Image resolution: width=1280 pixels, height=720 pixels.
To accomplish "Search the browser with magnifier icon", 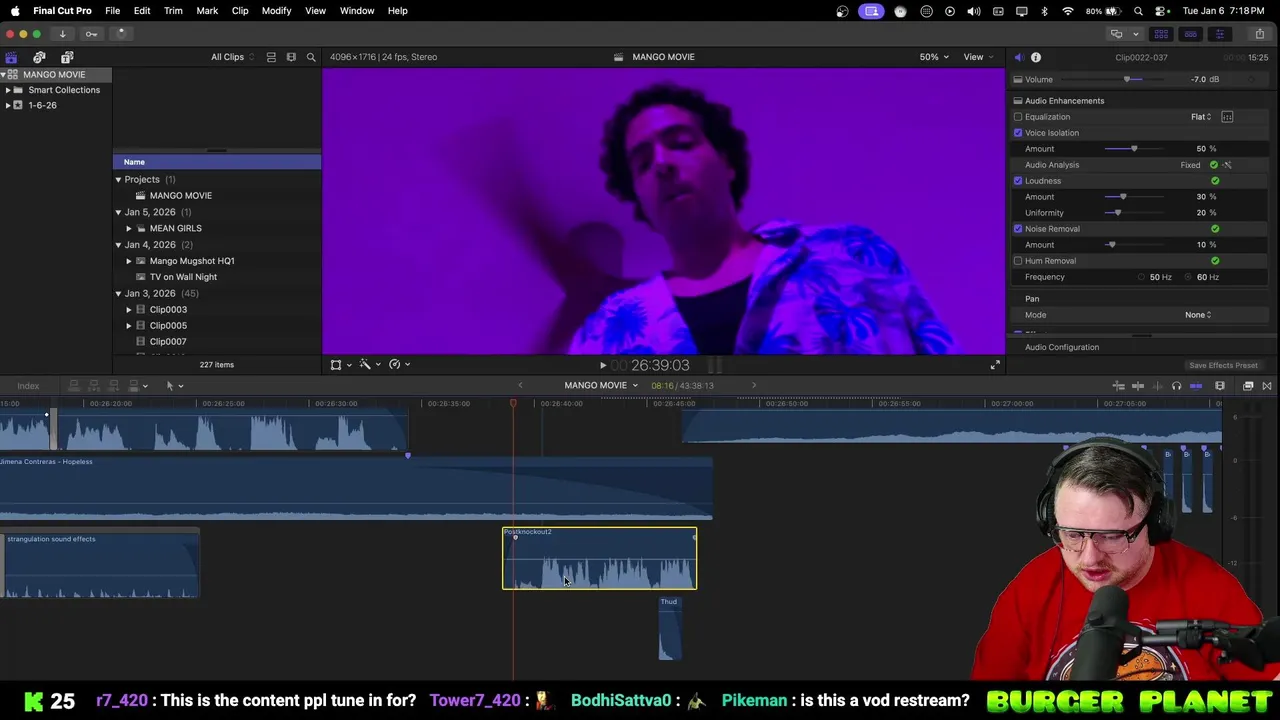I will [311, 57].
